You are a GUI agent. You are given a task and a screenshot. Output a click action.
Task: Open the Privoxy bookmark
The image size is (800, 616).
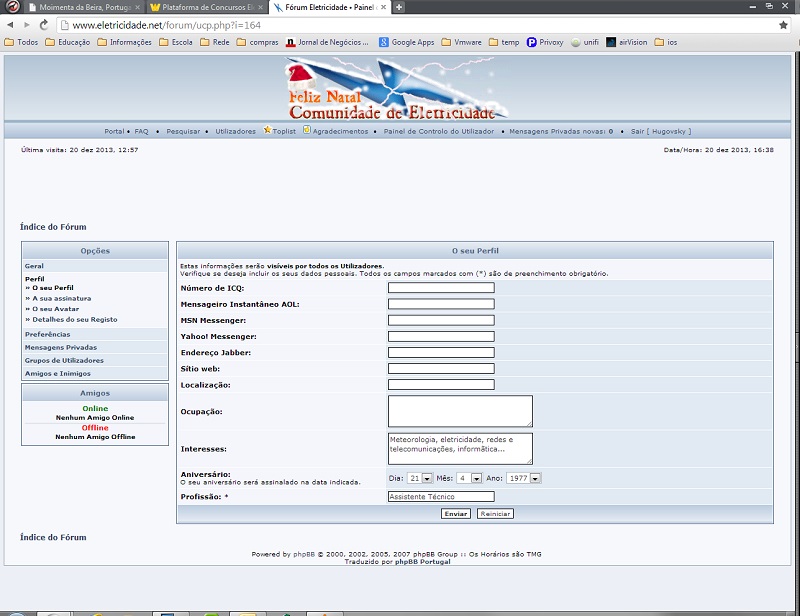tap(545, 42)
